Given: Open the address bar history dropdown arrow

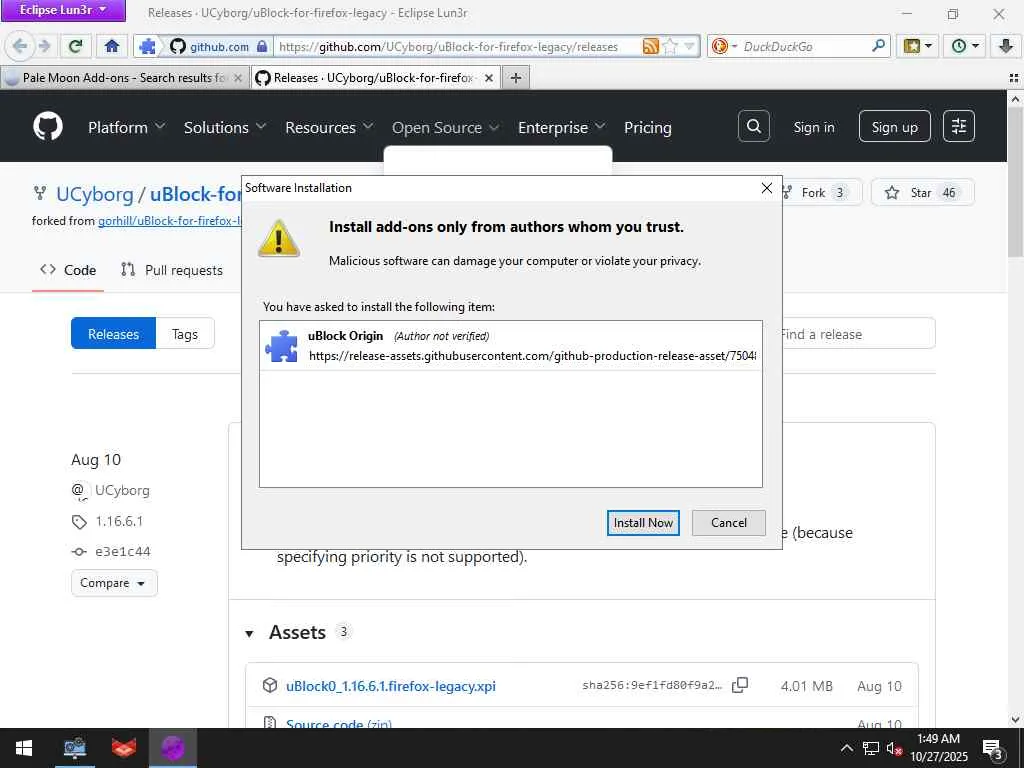Looking at the screenshot, I should pos(690,46).
